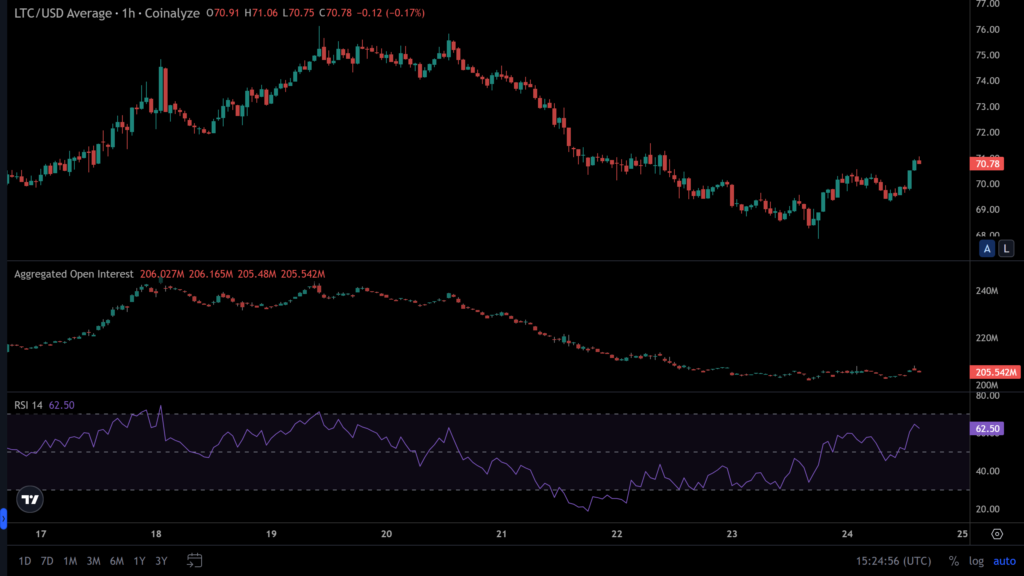1024x576 pixels.
Task: Show the 1Y time range
Action: pos(140,561)
